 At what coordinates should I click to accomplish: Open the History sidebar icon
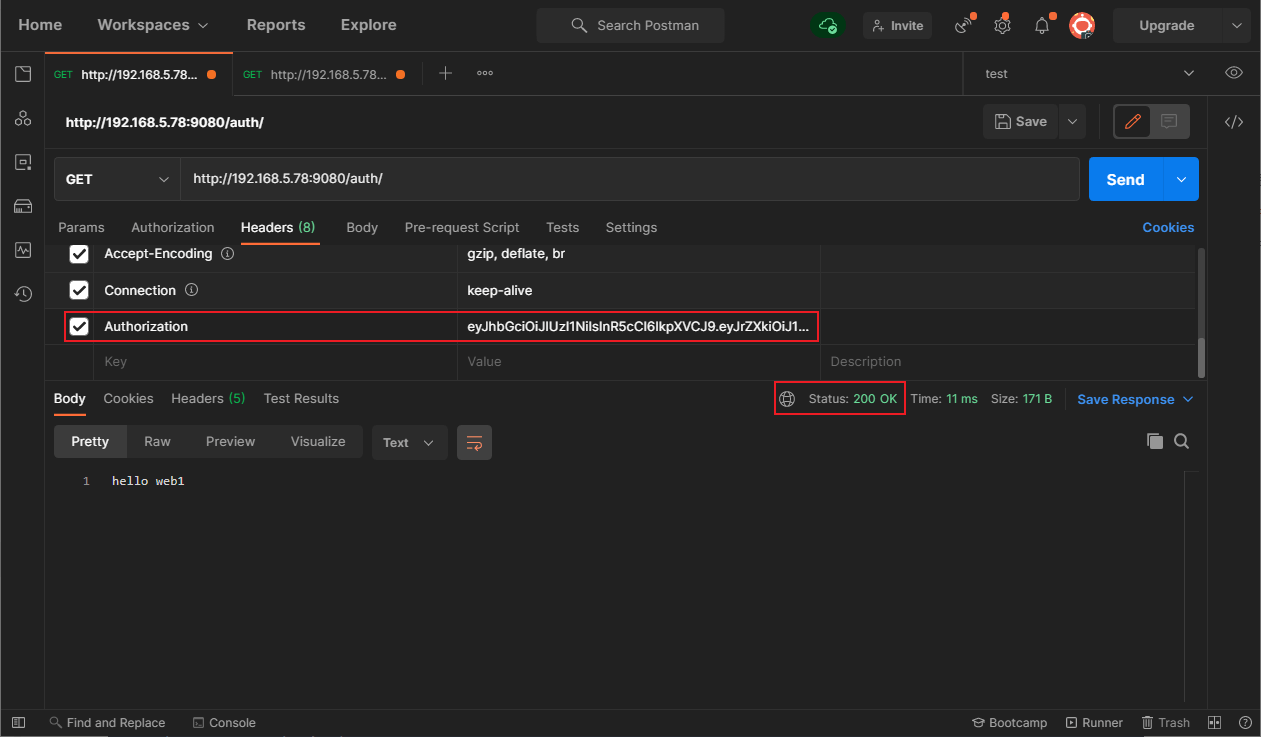22,293
